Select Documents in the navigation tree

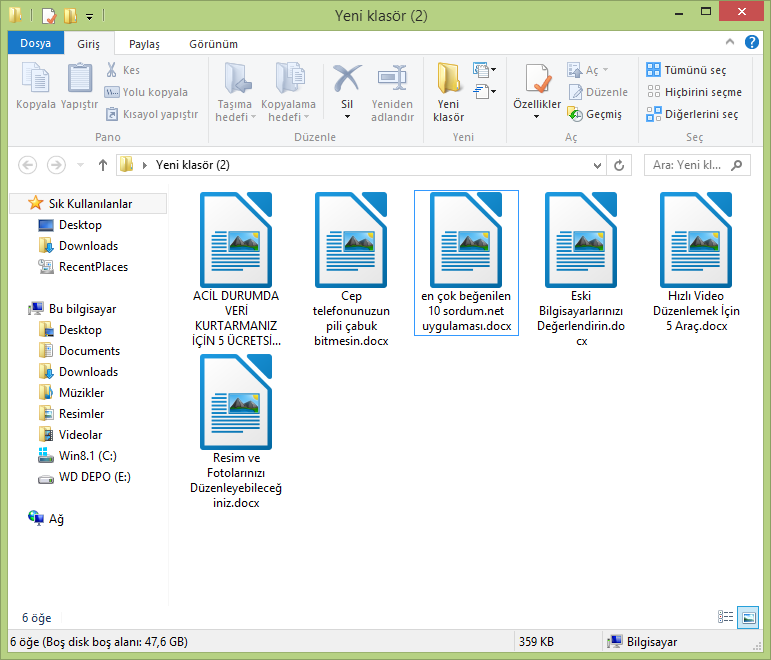(x=89, y=351)
